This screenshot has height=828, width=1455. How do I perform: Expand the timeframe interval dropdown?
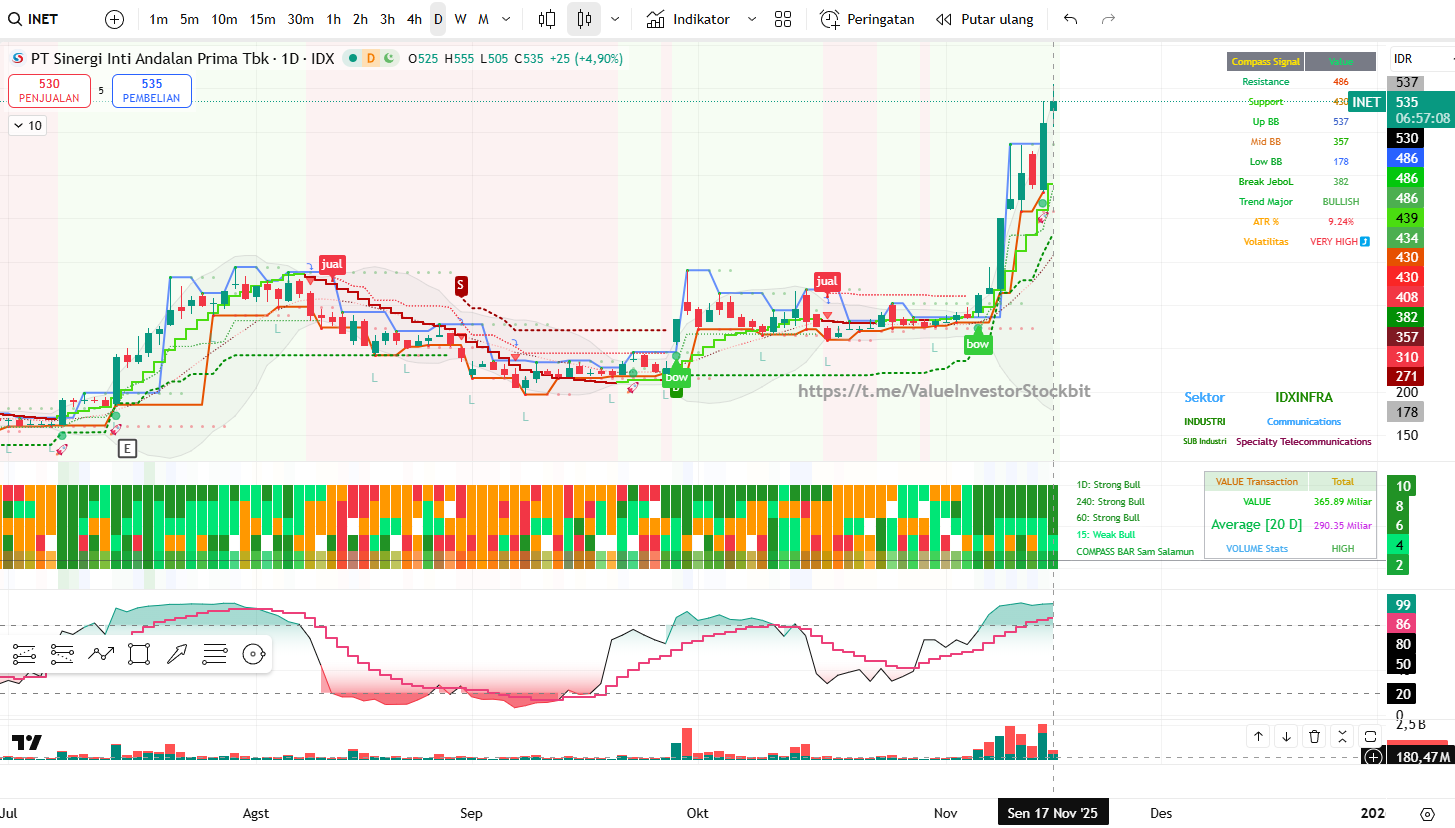506,19
